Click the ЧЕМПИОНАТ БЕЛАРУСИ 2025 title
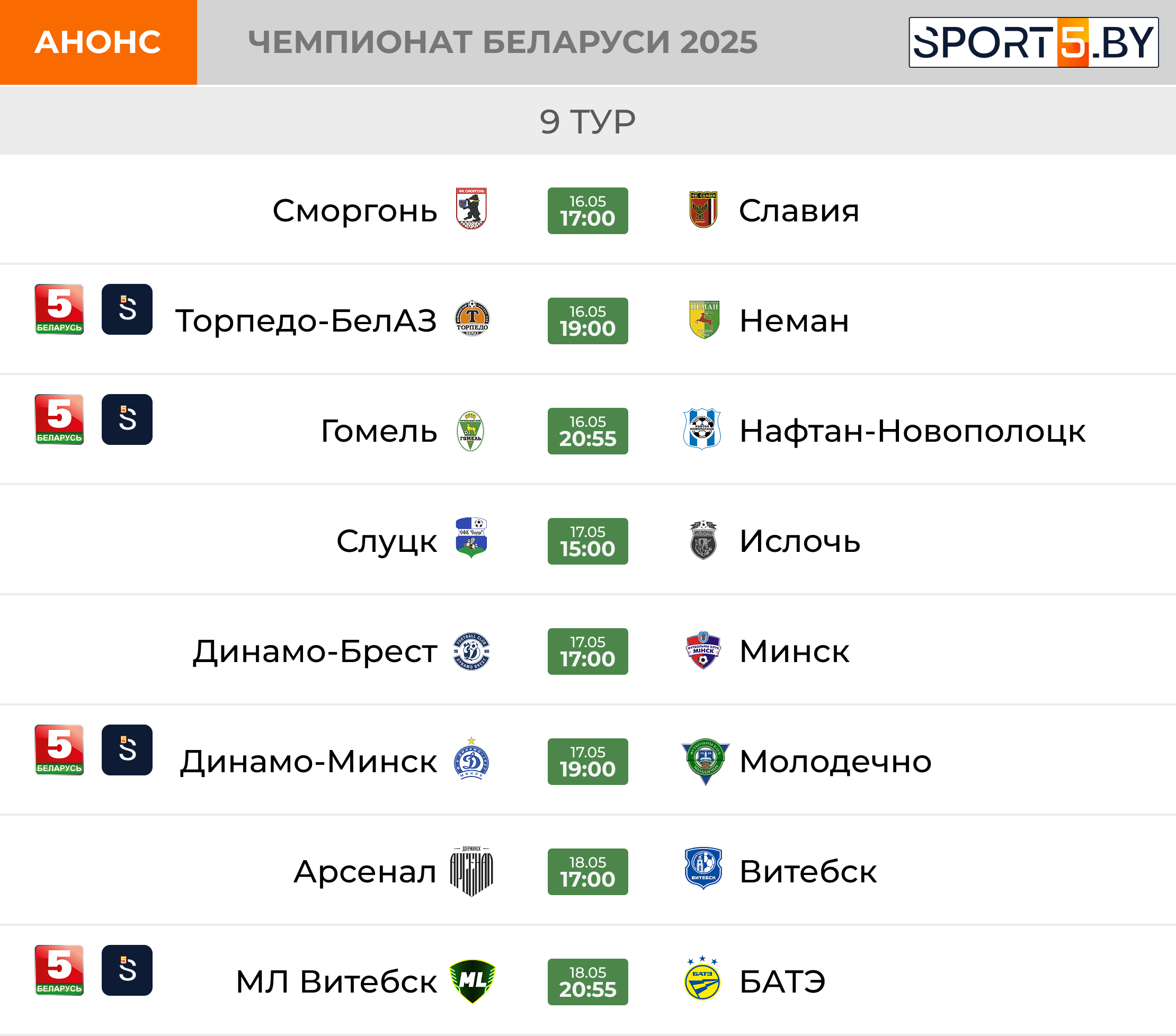The height and width of the screenshot is (1036, 1176). click(503, 42)
